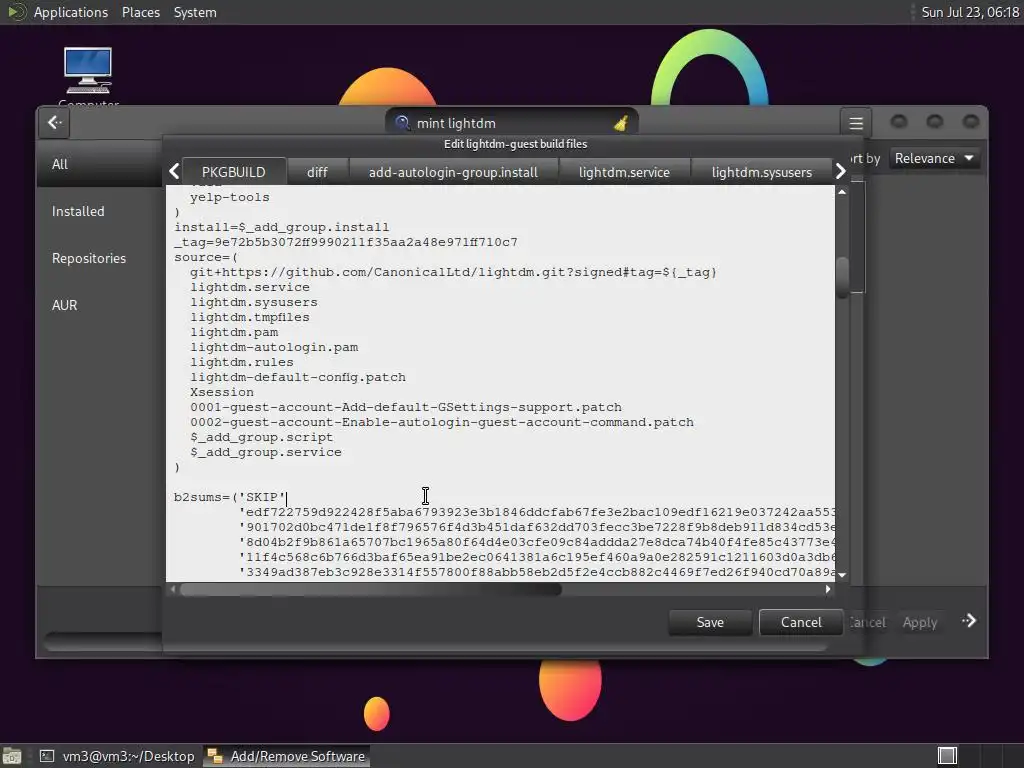The height and width of the screenshot is (768, 1024).
Task: Click the line 'lightdm.tmpfiles'
Action: (x=249, y=317)
